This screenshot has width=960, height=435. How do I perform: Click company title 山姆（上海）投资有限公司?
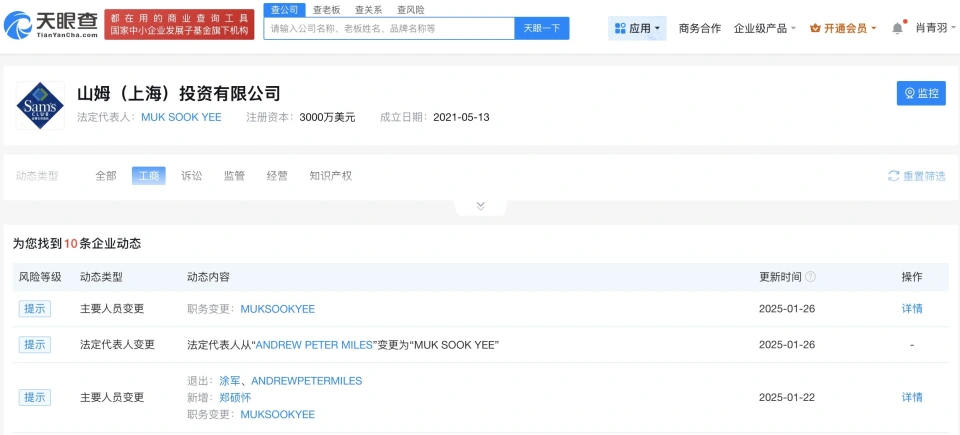pyautogui.click(x=179, y=93)
